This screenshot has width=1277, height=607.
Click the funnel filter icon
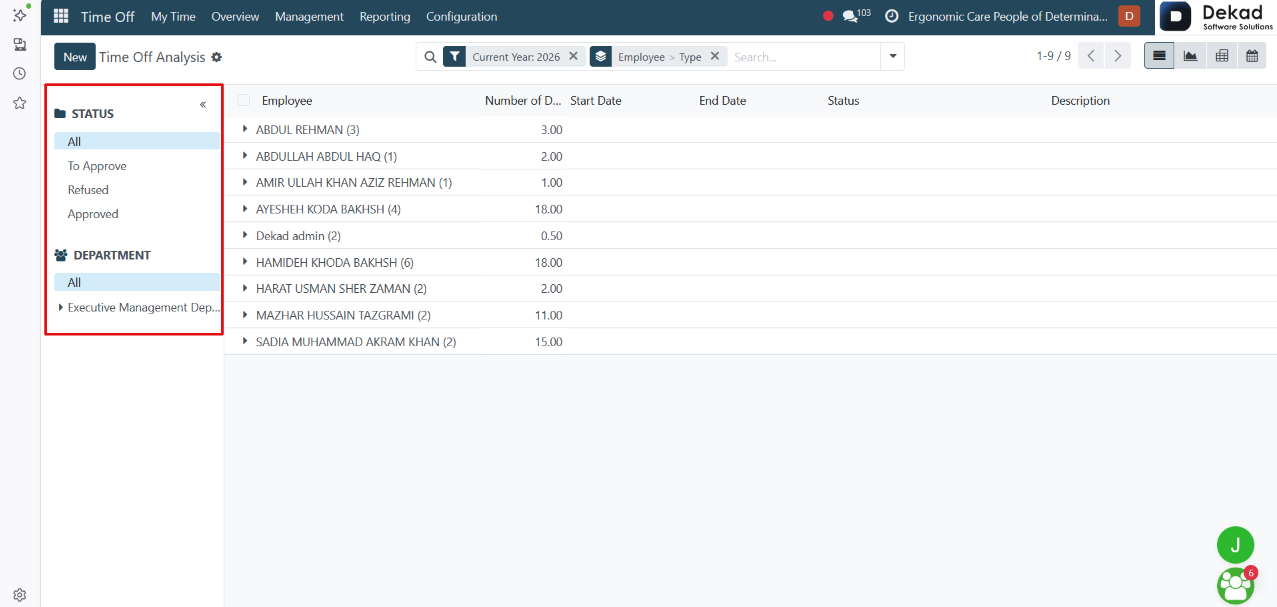click(x=454, y=57)
